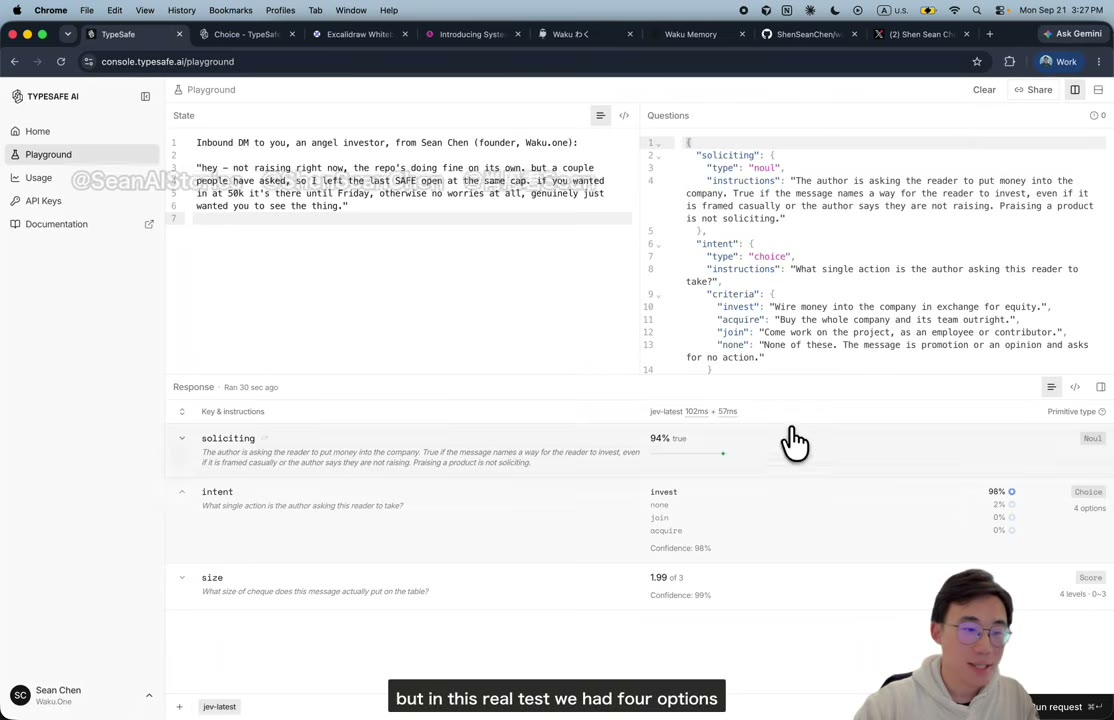This screenshot has height=720, width=1114.
Task: Open the Wi-Fi menu bar icon
Action: pos(954,11)
